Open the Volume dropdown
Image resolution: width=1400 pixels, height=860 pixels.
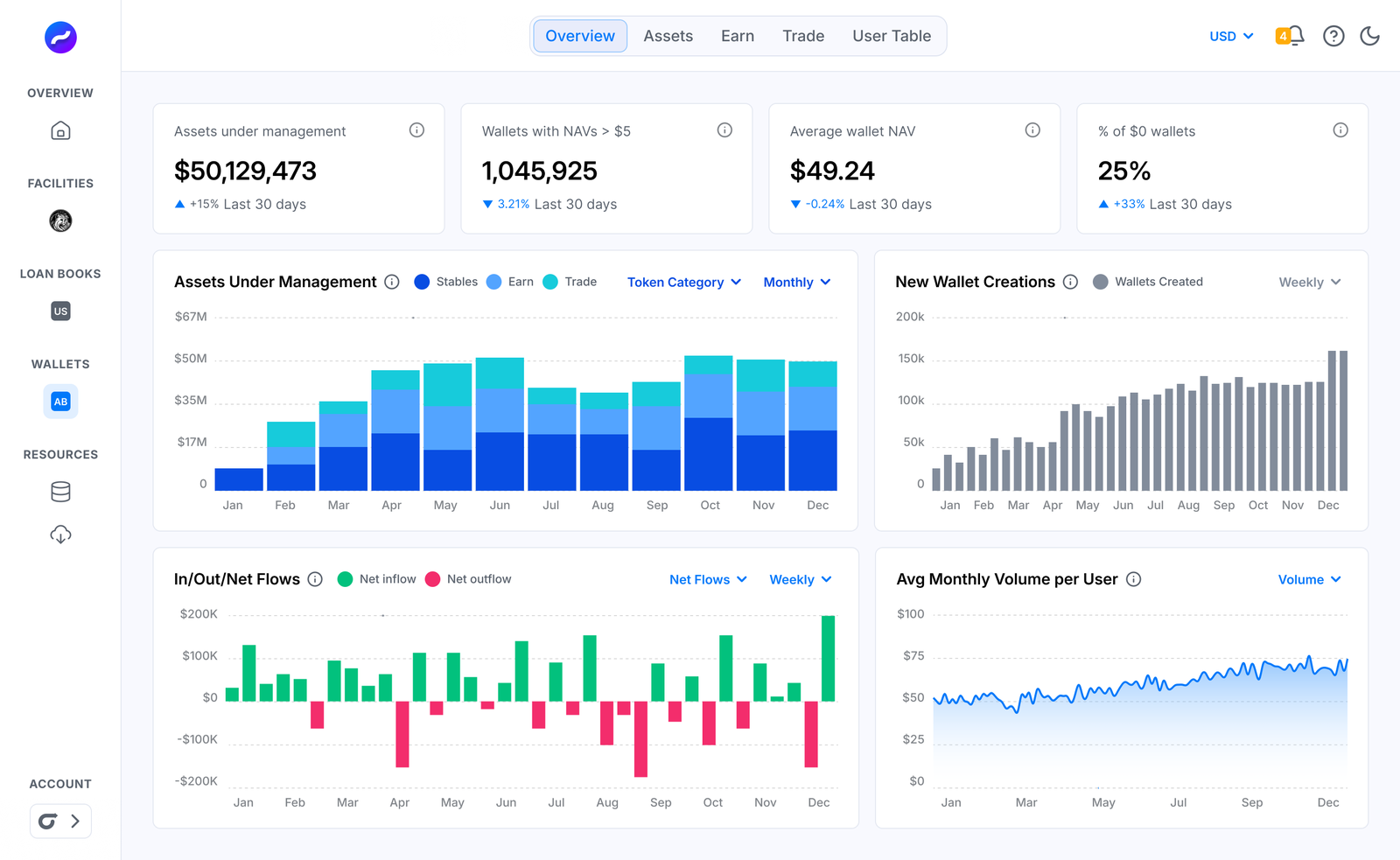(x=1310, y=579)
